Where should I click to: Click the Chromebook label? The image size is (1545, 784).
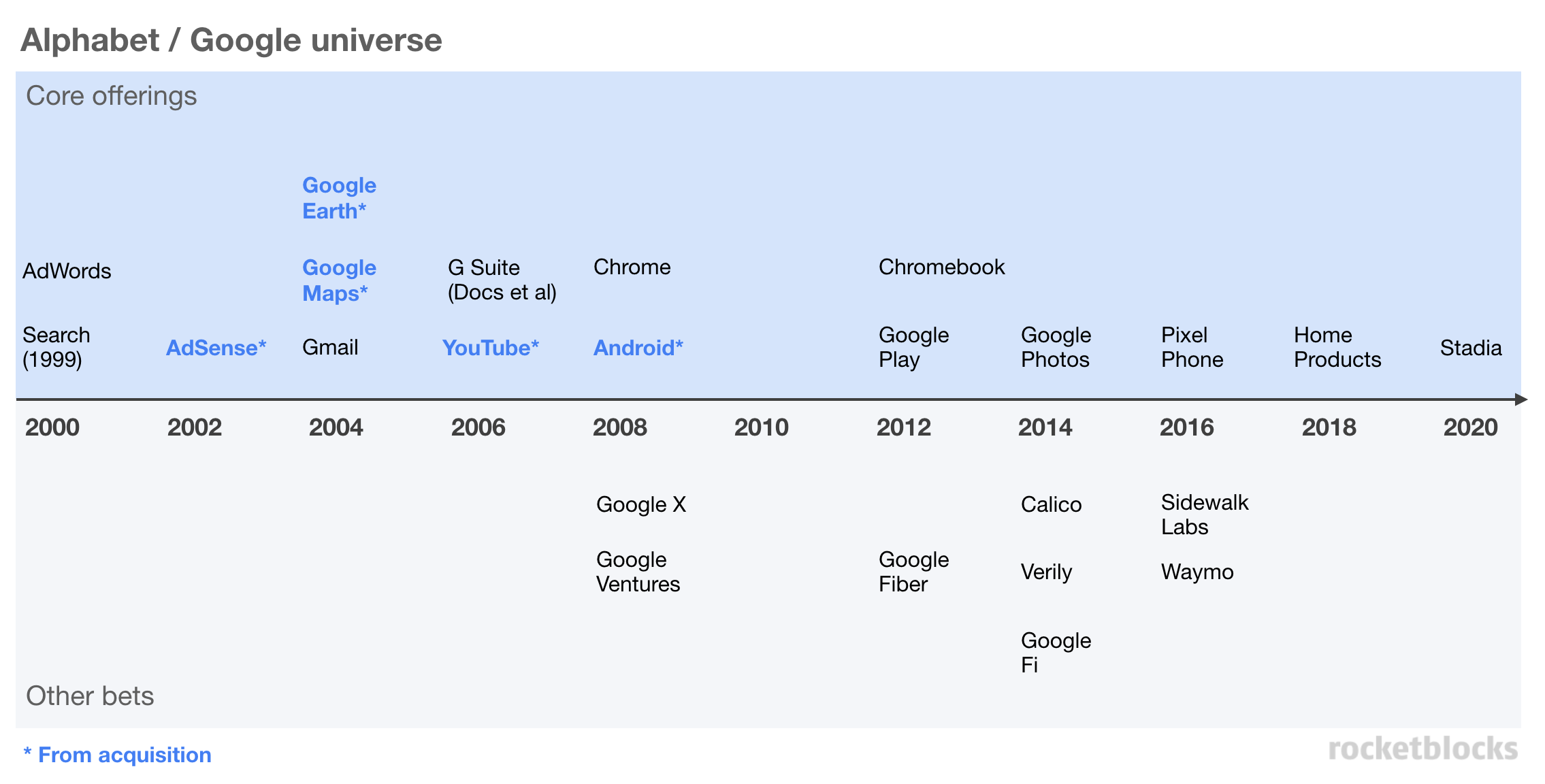[941, 267]
